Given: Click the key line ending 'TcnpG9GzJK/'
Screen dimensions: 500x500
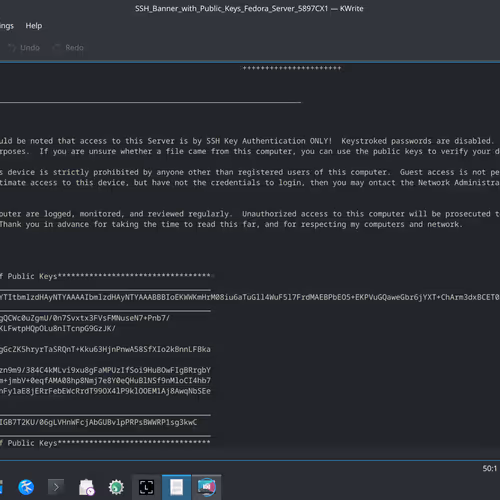Looking at the screenshot, I should pos(58,328).
